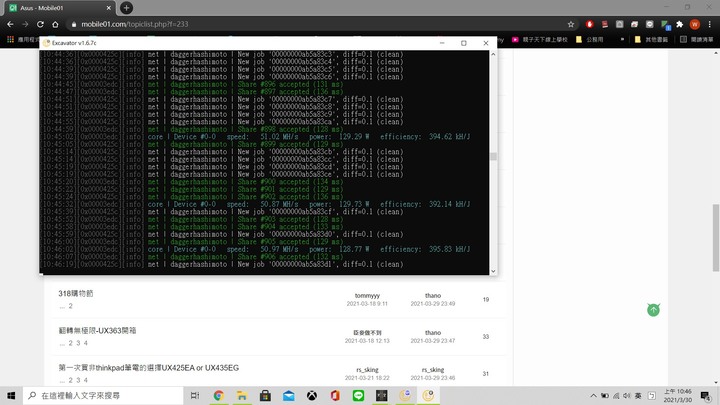The height and width of the screenshot is (405, 720).
Task: Click the log line with speed 51.02 MH/s
Action: pyautogui.click(x=255, y=137)
